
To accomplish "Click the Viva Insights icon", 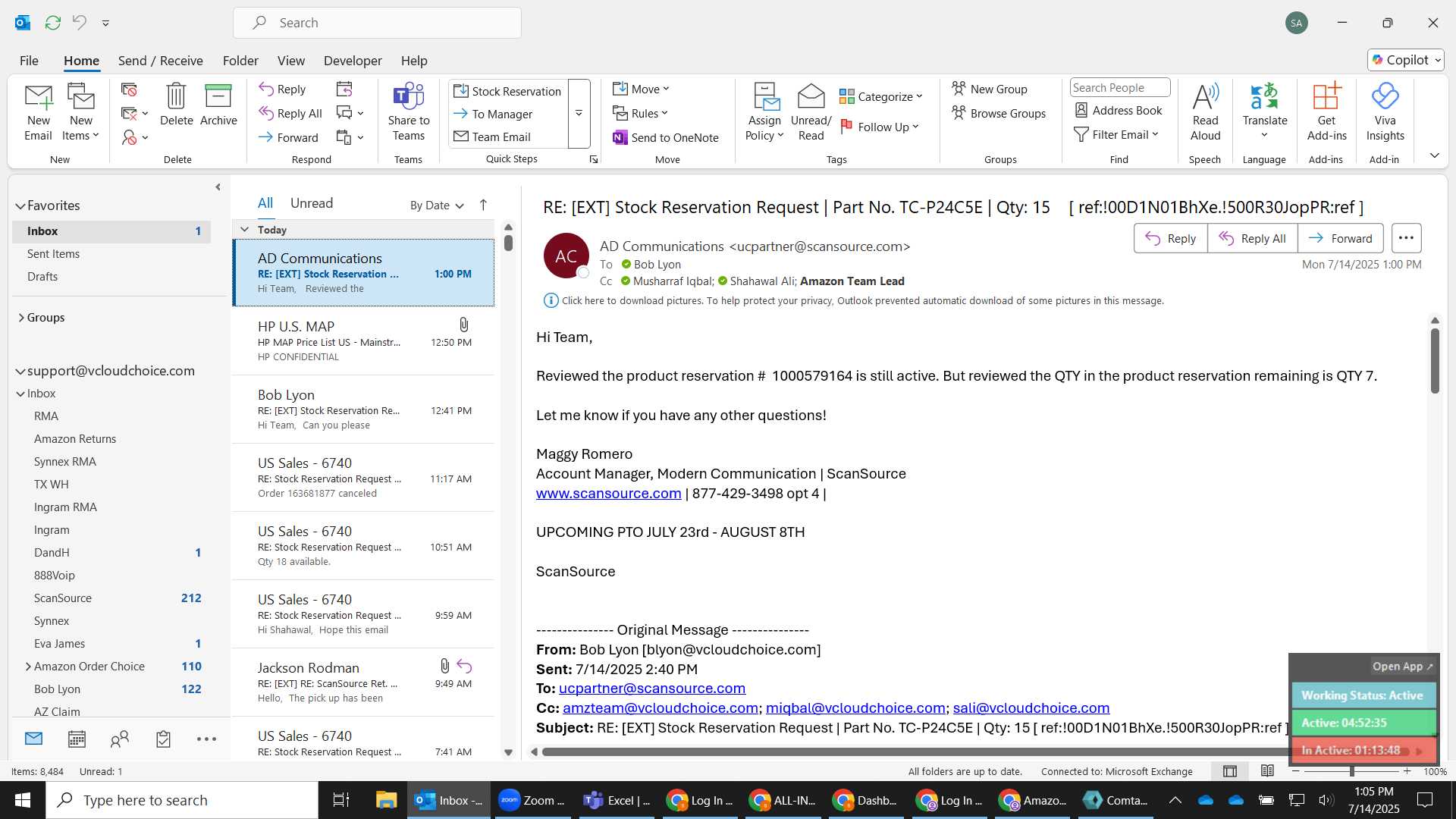I will click(1385, 112).
